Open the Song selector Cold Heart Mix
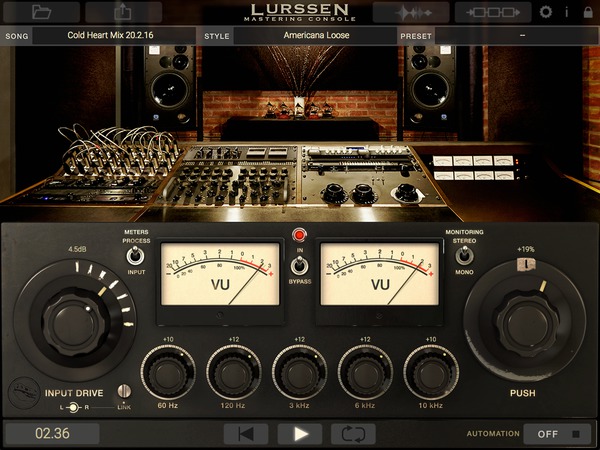Image resolution: width=600 pixels, height=450 pixels. coord(111,34)
